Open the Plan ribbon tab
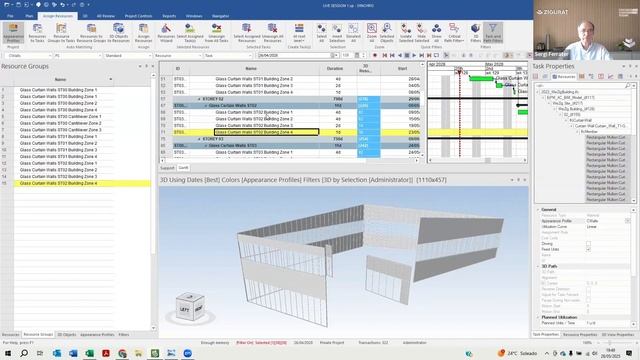The width and height of the screenshot is (640, 360). pos(29,16)
